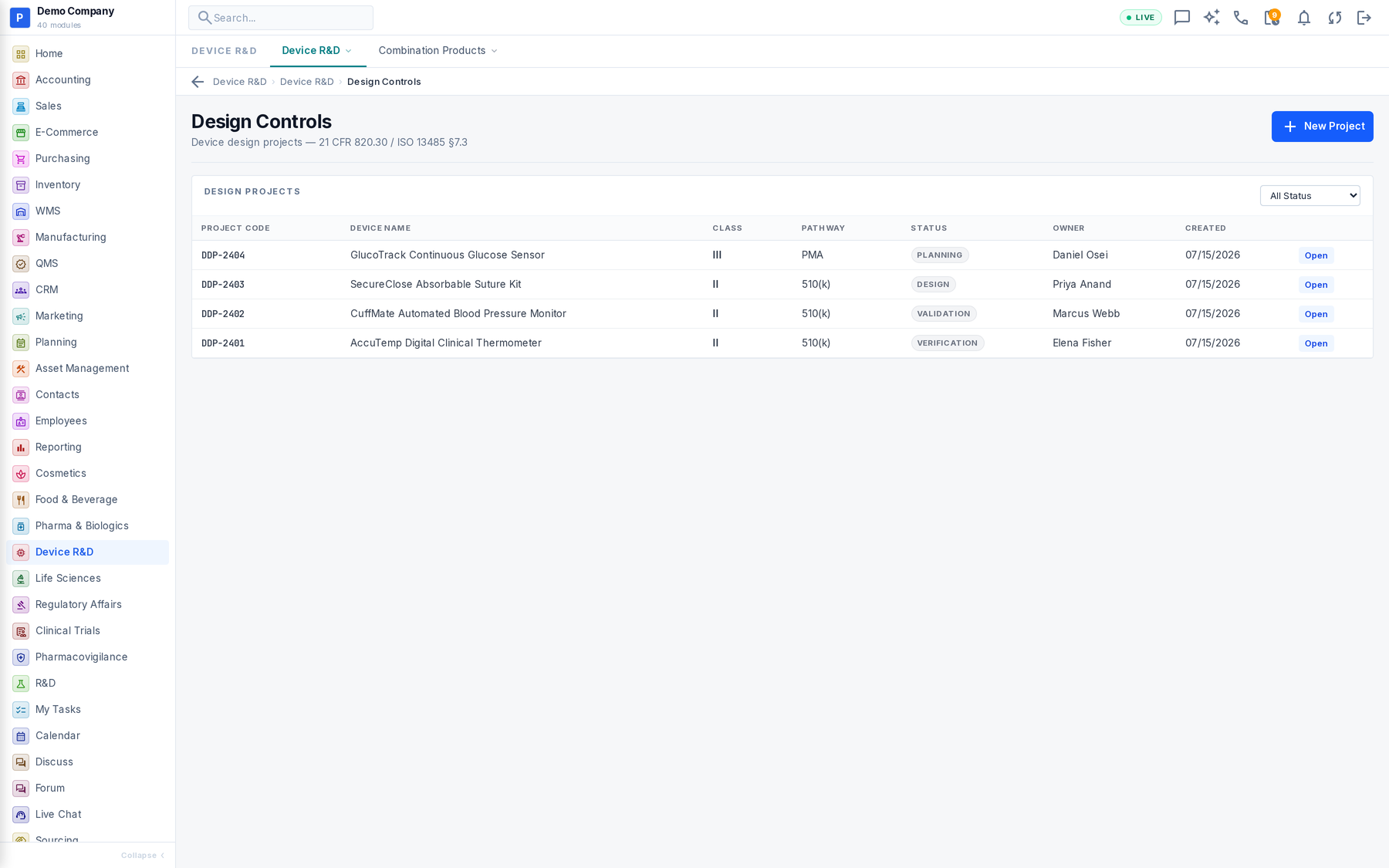Open Clinical Trials in the sidebar
Viewport: 1389px width, 868px height.
pyautogui.click(x=87, y=631)
